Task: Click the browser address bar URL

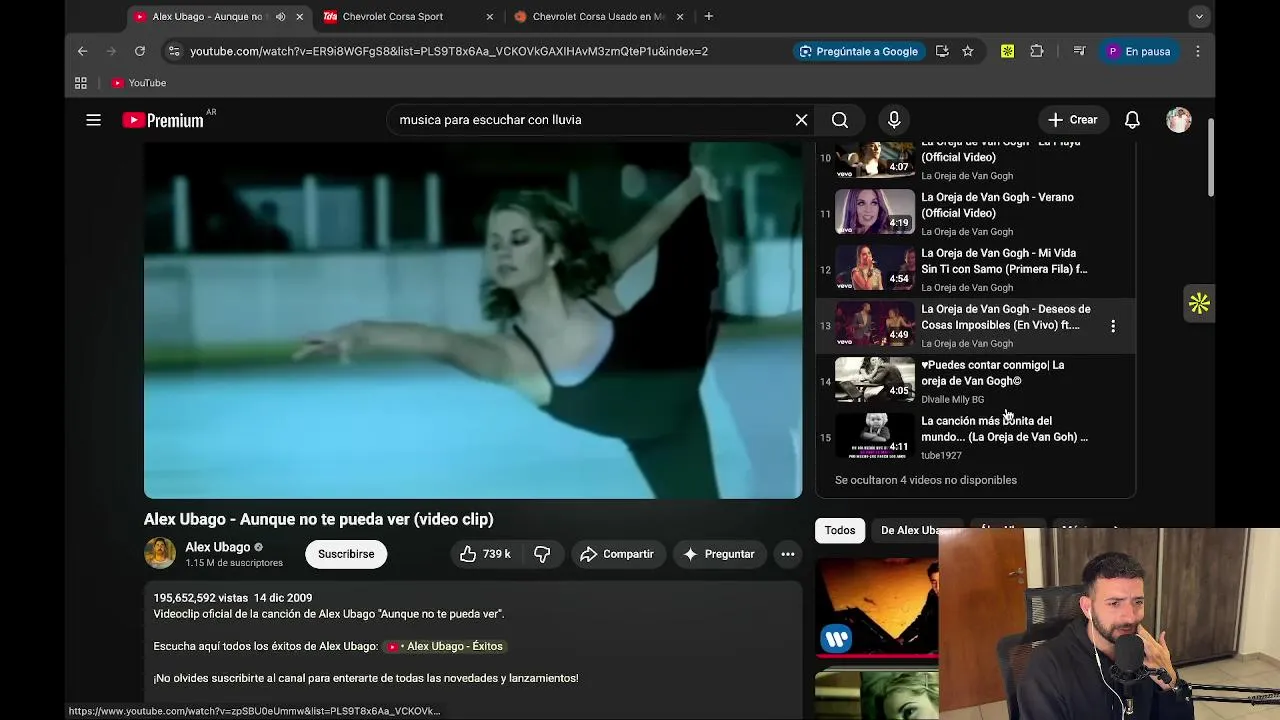Action: tap(449, 51)
